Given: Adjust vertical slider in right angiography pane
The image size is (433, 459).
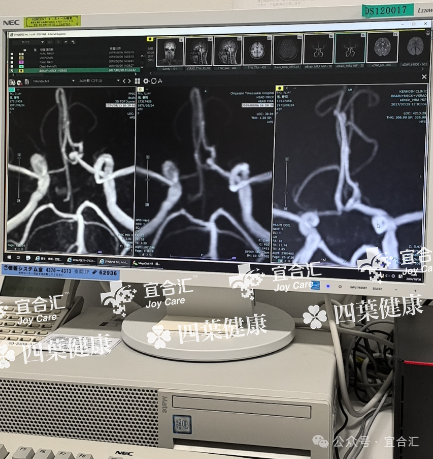Looking at the screenshot, I should (286, 183).
